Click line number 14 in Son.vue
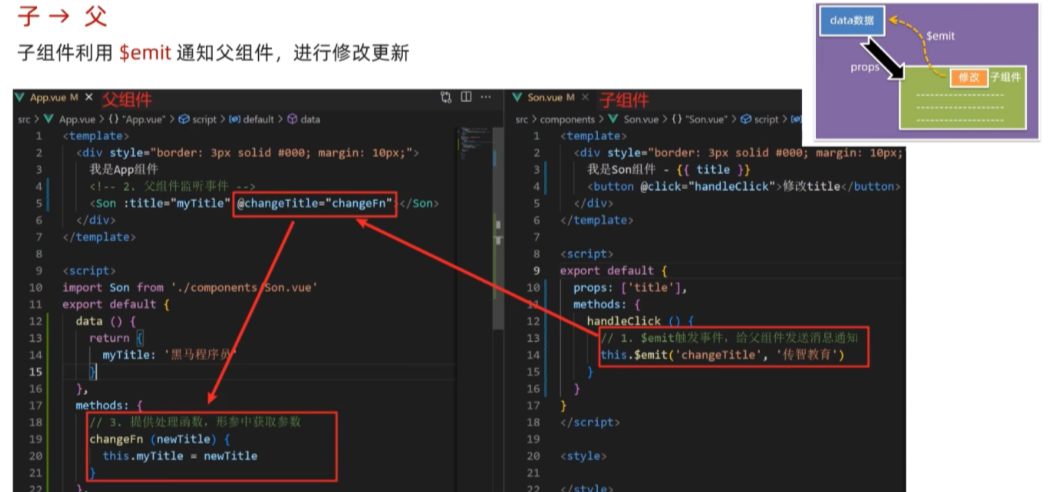The height and width of the screenshot is (492, 1048). [x=533, y=355]
